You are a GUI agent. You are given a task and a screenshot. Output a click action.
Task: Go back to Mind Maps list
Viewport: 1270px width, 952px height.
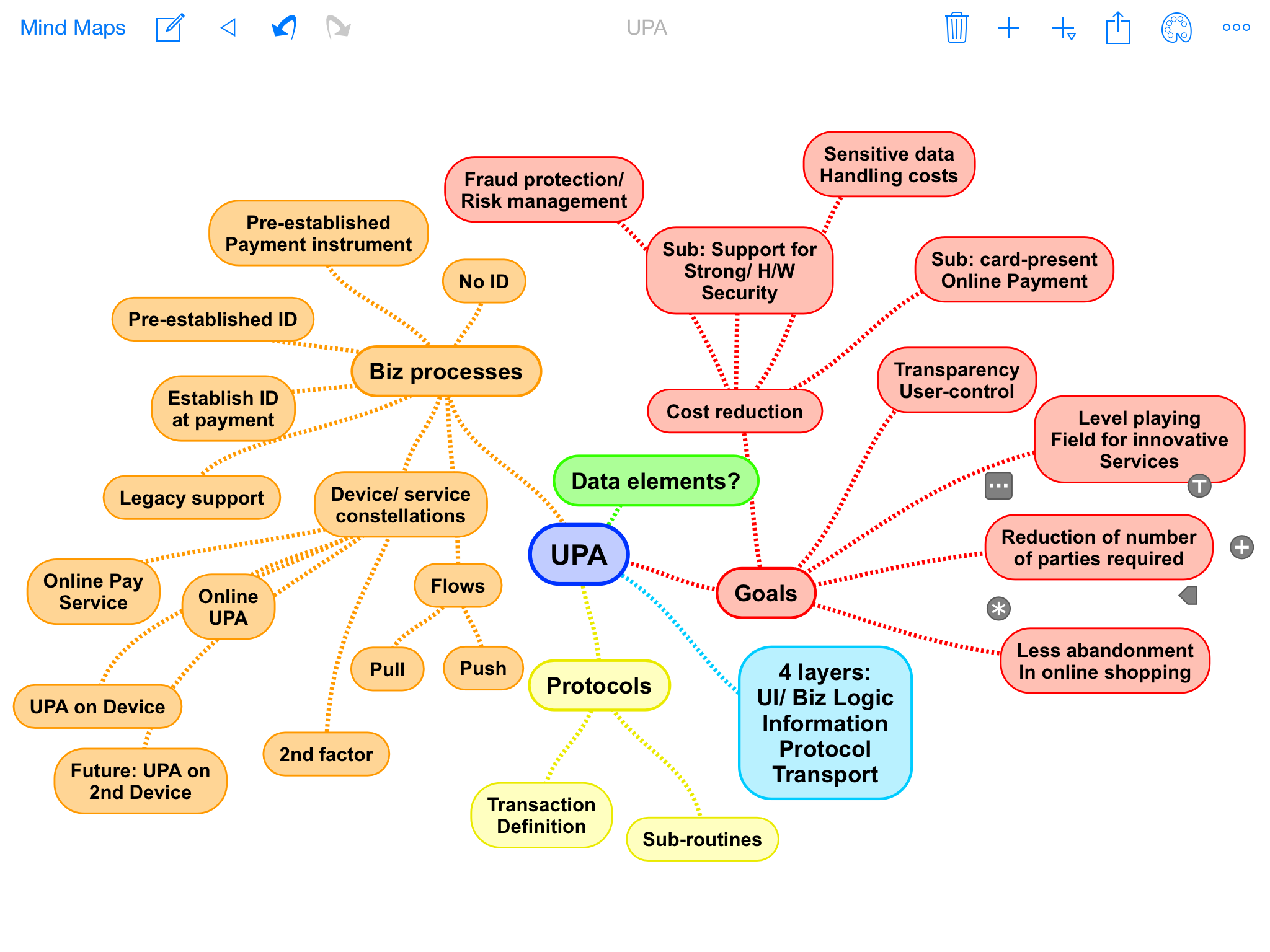(x=73, y=28)
